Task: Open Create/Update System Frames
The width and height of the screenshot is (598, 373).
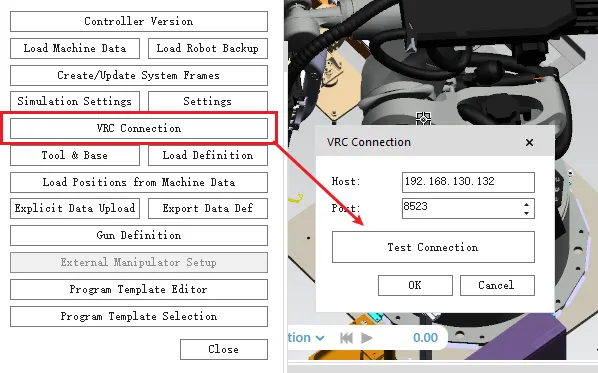Action: pos(139,76)
